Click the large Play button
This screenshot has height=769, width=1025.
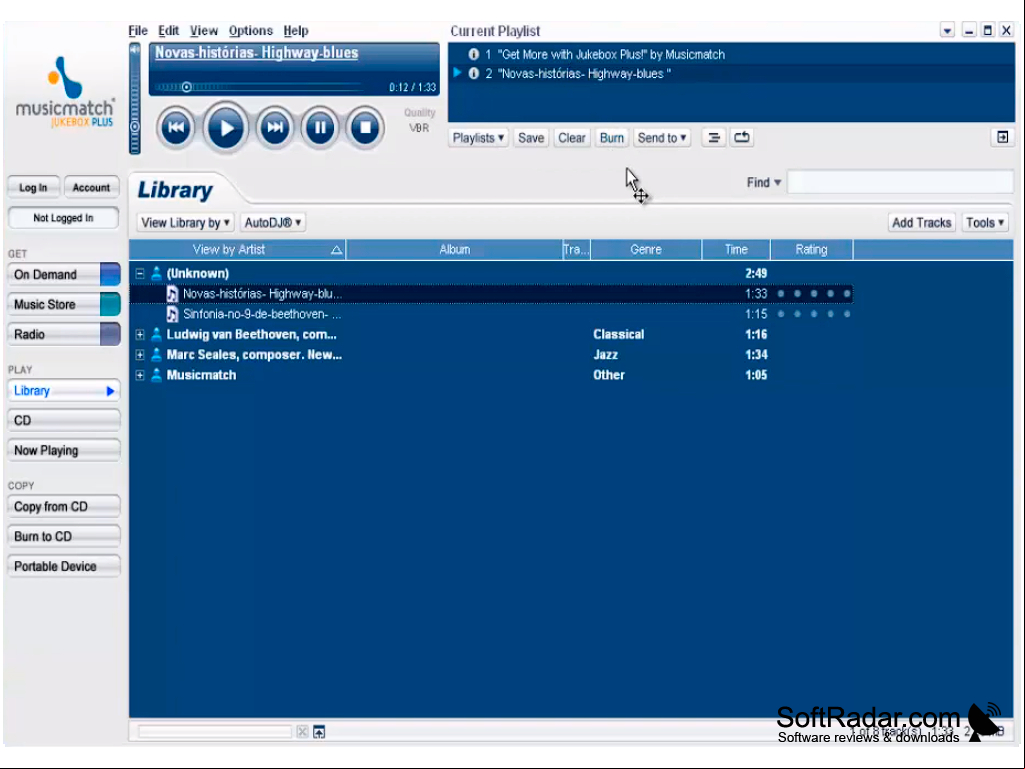click(226, 128)
